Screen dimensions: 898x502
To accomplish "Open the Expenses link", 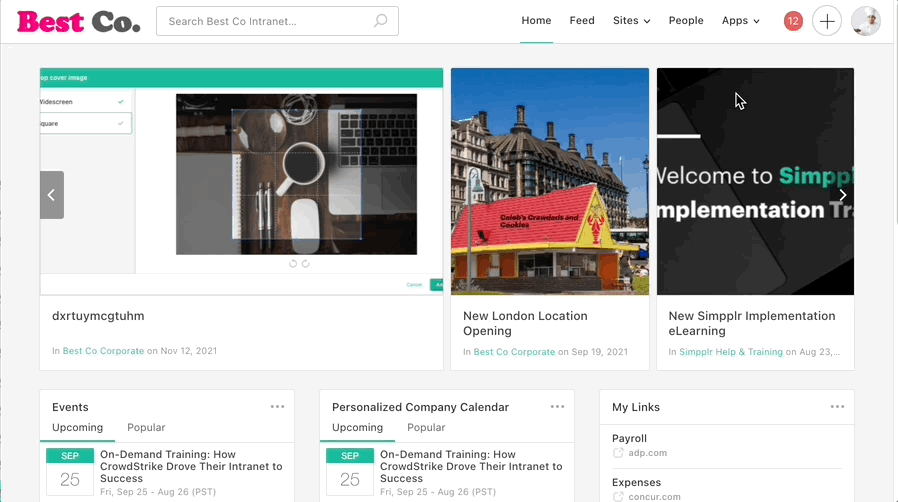I will pos(636,483).
